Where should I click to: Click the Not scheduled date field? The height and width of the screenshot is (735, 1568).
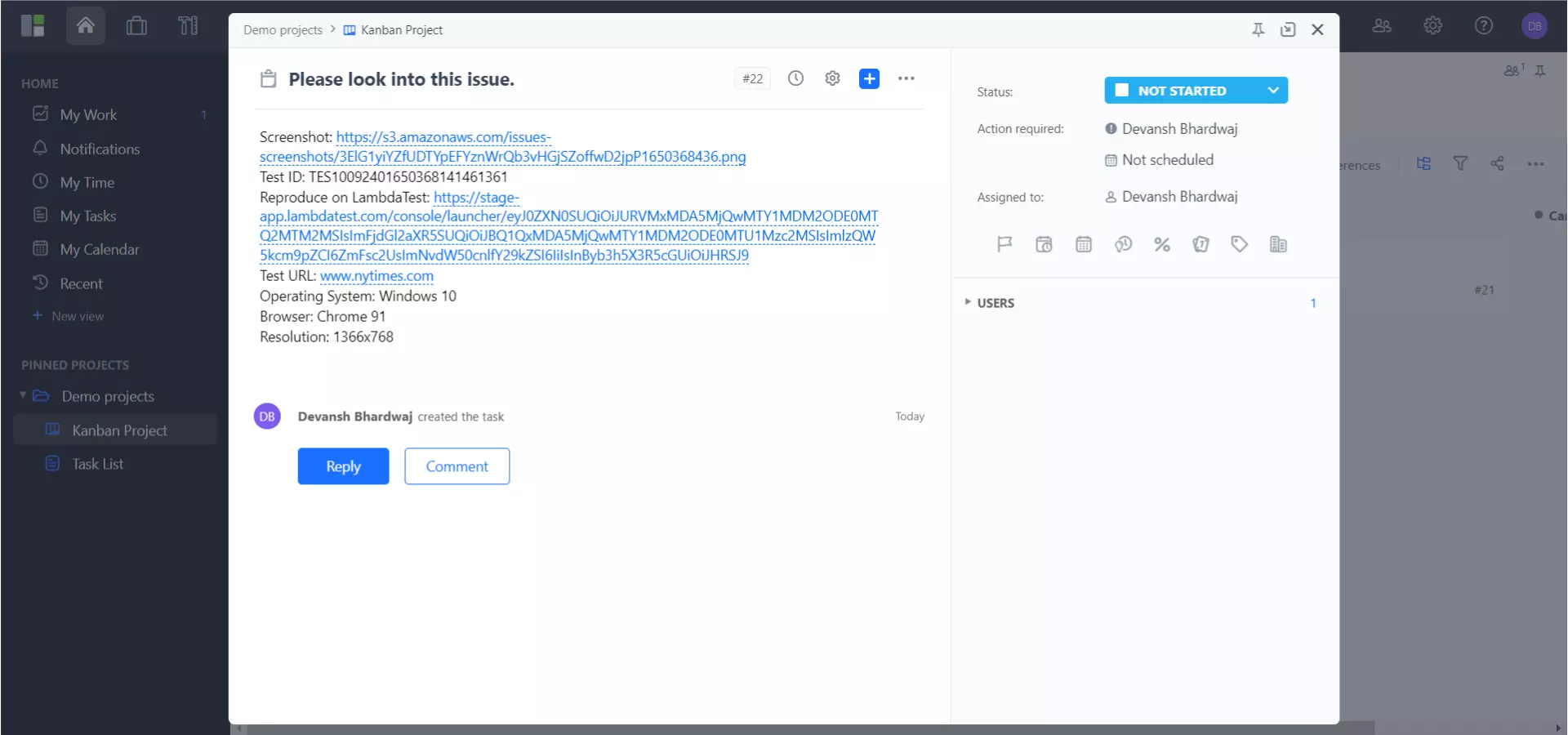[x=1167, y=160]
